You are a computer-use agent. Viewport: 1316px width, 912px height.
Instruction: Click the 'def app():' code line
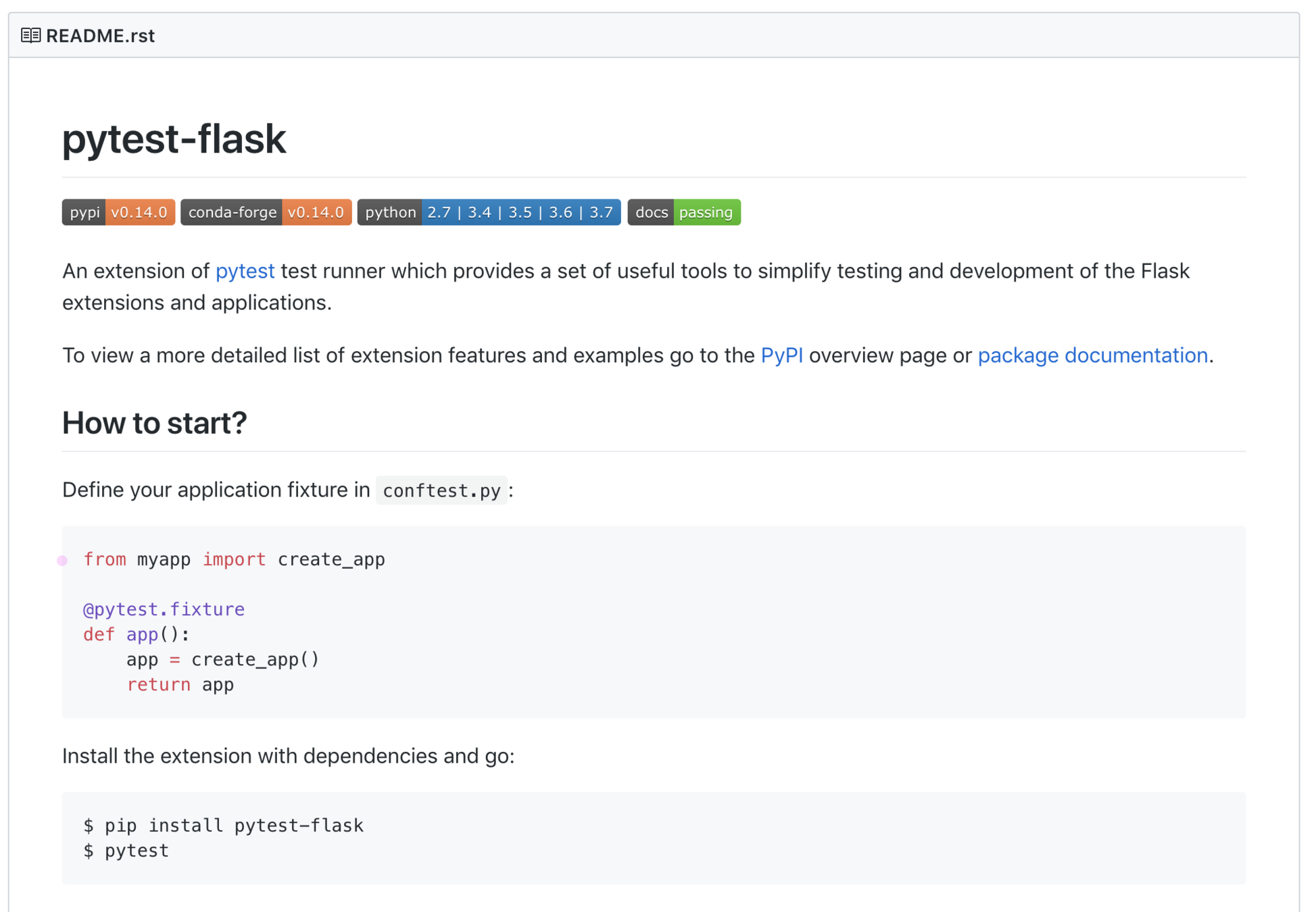pos(137,634)
